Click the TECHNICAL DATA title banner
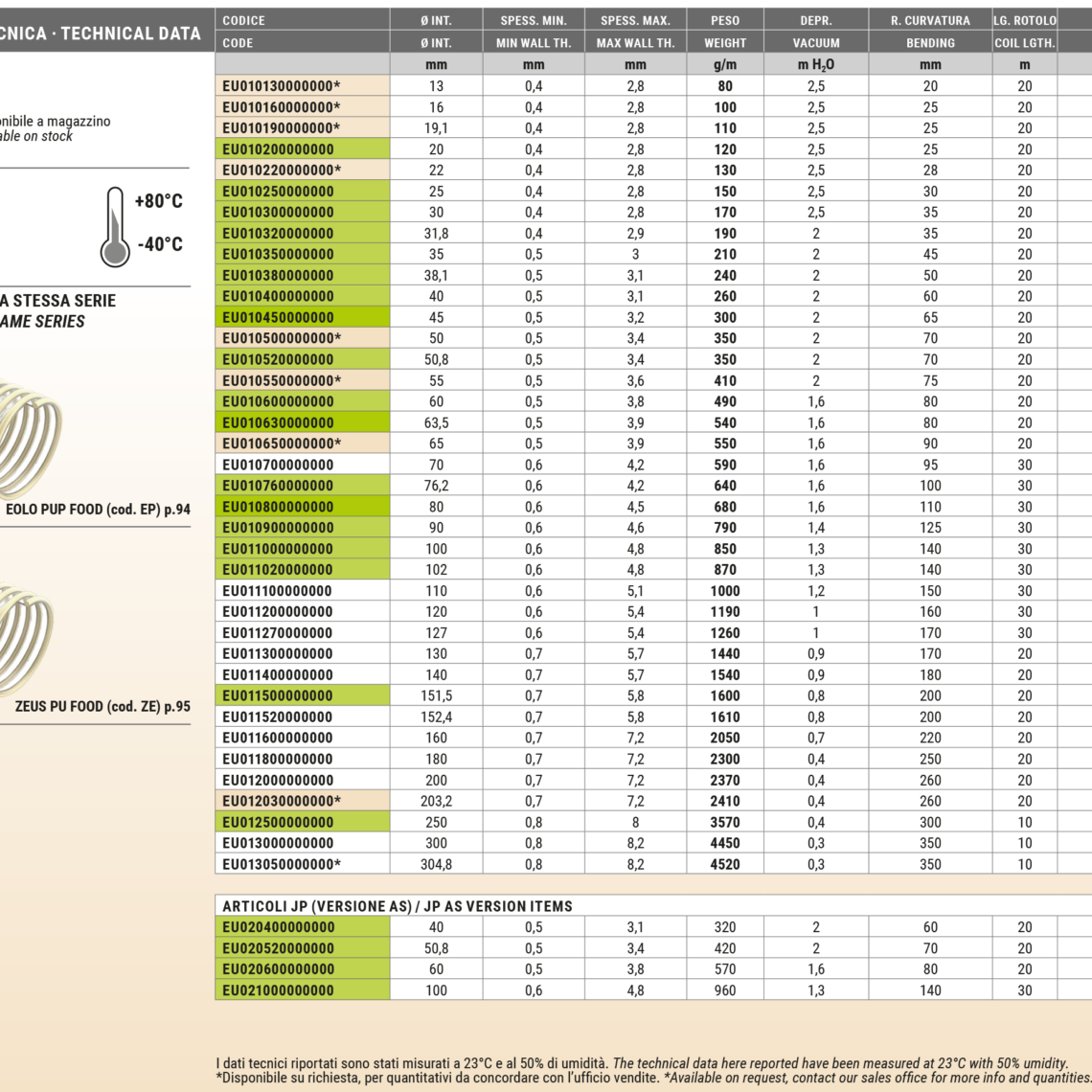Viewport: 1092px width, 1092px height. click(x=101, y=34)
